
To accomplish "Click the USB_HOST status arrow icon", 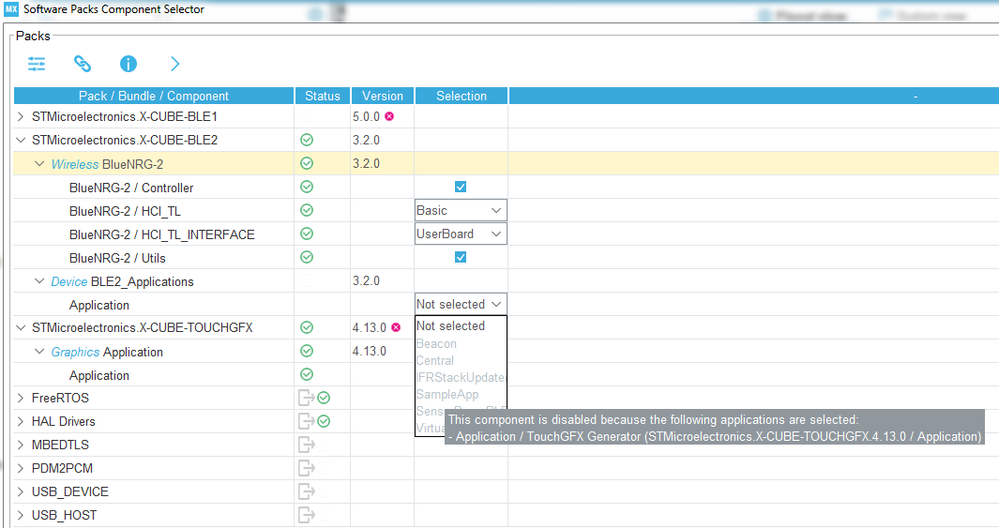I will pos(306,515).
